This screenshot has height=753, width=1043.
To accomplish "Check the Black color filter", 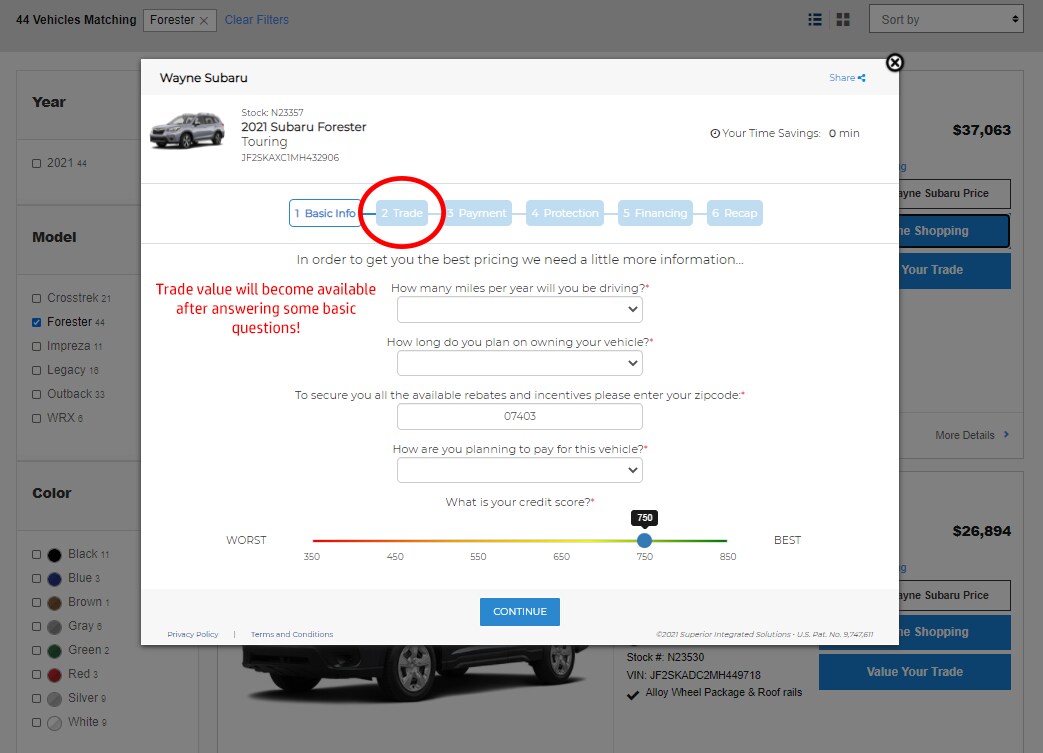I will (37, 555).
